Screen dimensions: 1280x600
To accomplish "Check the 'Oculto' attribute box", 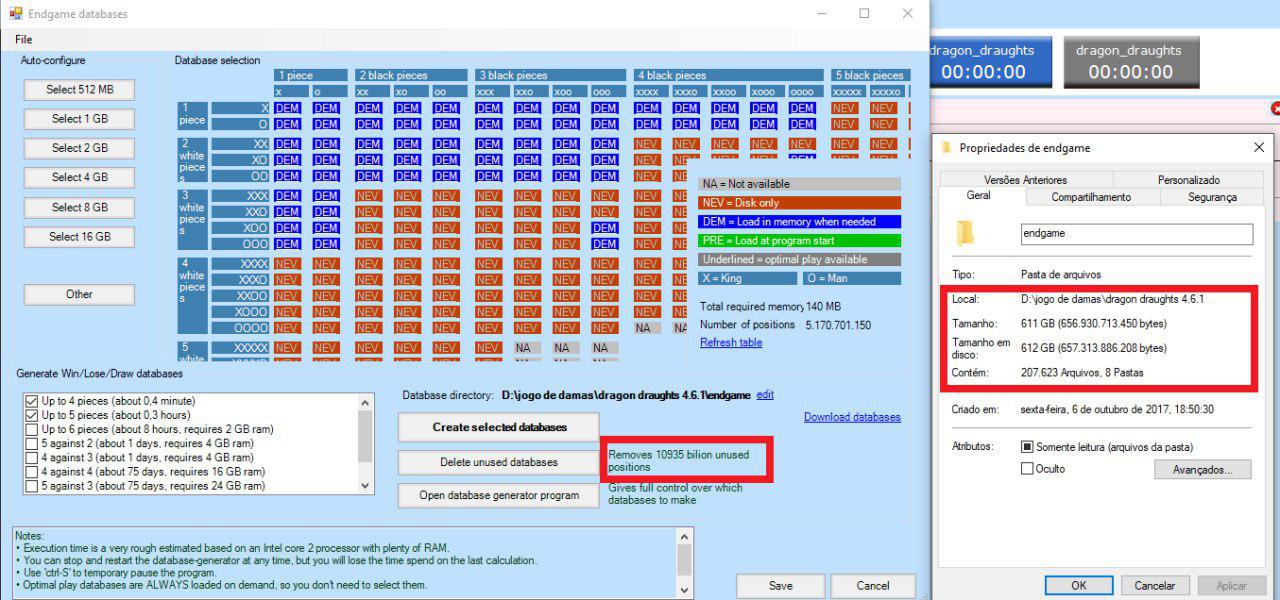I will point(1027,469).
